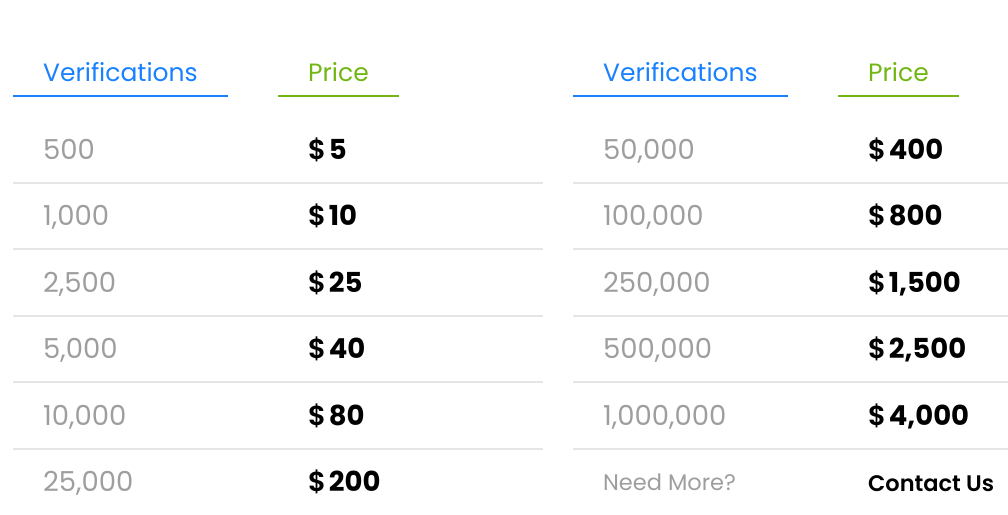Select the 250,000 verifications row
The image size is (1008, 515).
tap(657, 283)
